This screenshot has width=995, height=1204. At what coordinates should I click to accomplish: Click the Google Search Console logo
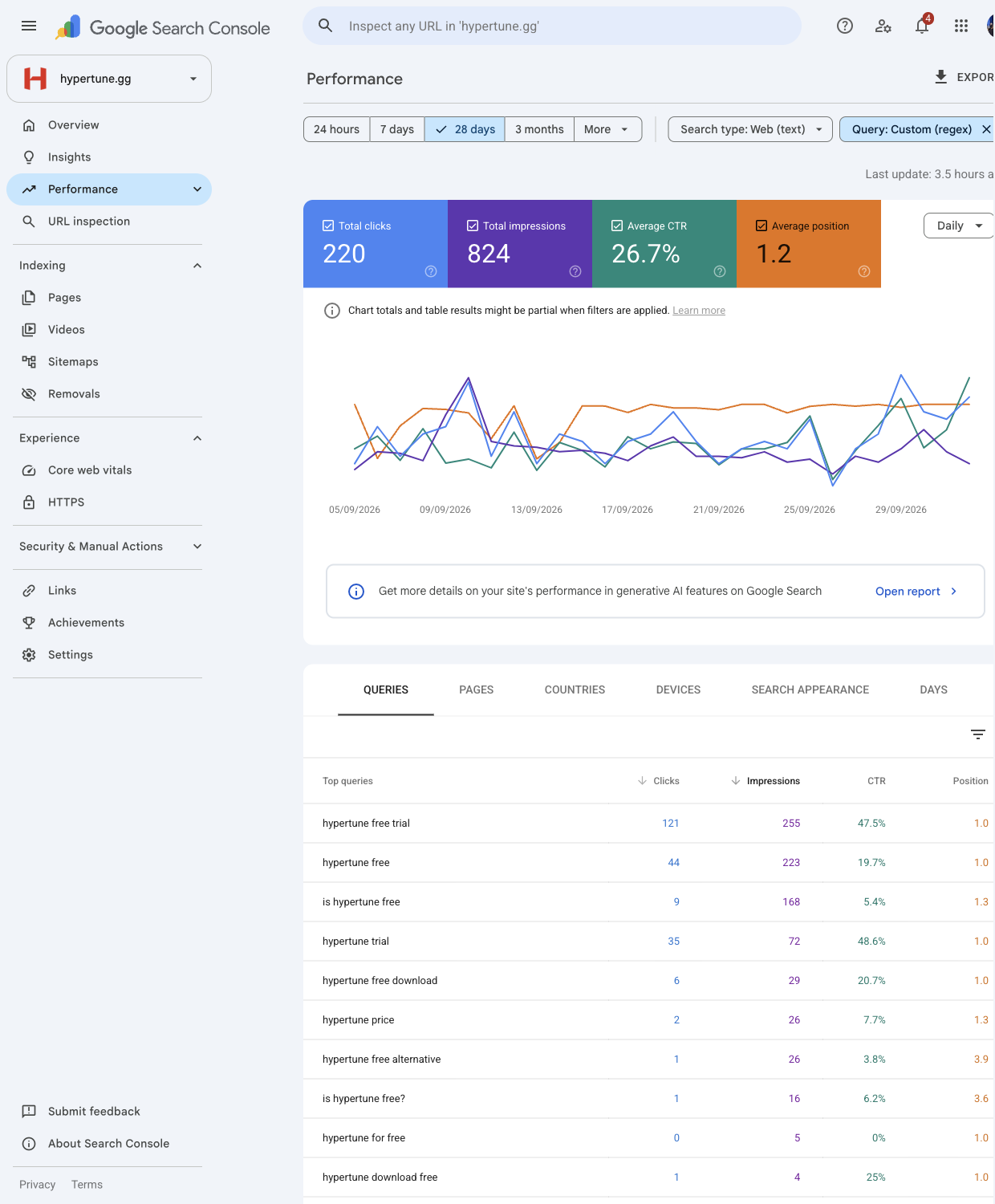[x=163, y=27]
